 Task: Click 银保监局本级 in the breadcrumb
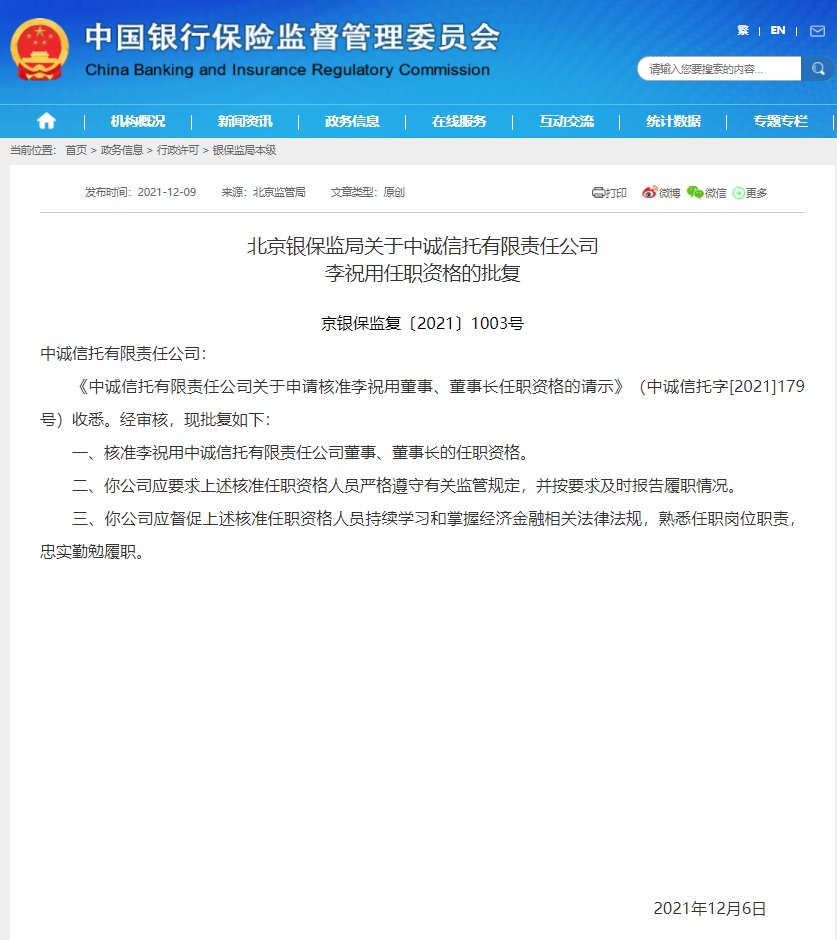click(244, 150)
